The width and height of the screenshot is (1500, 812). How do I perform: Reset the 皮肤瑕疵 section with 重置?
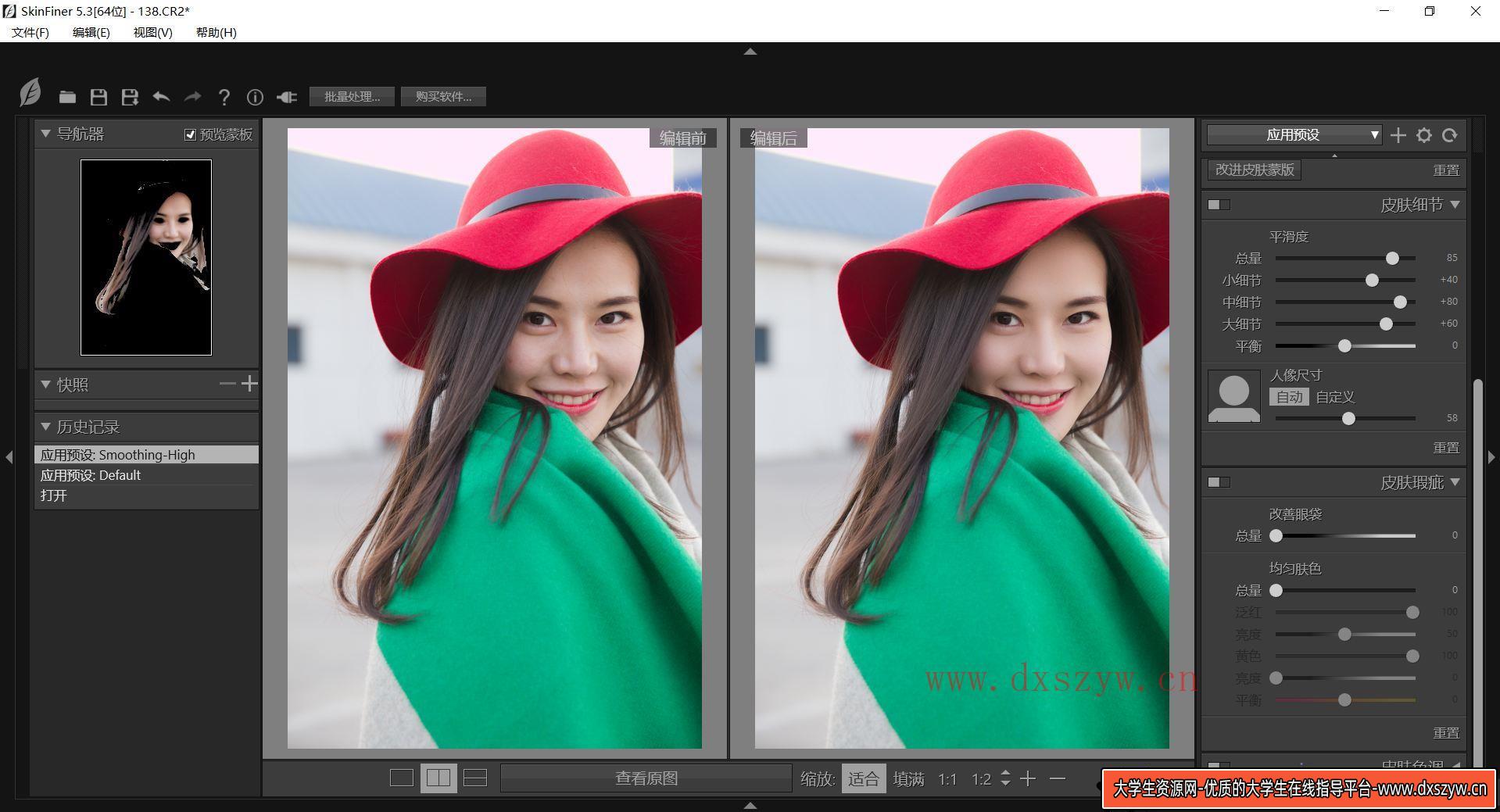(1446, 733)
